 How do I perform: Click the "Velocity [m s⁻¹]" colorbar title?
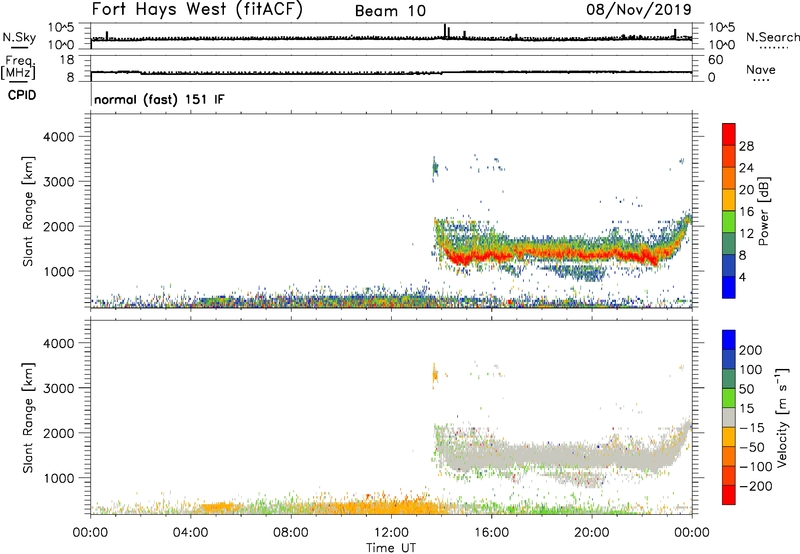(781, 417)
